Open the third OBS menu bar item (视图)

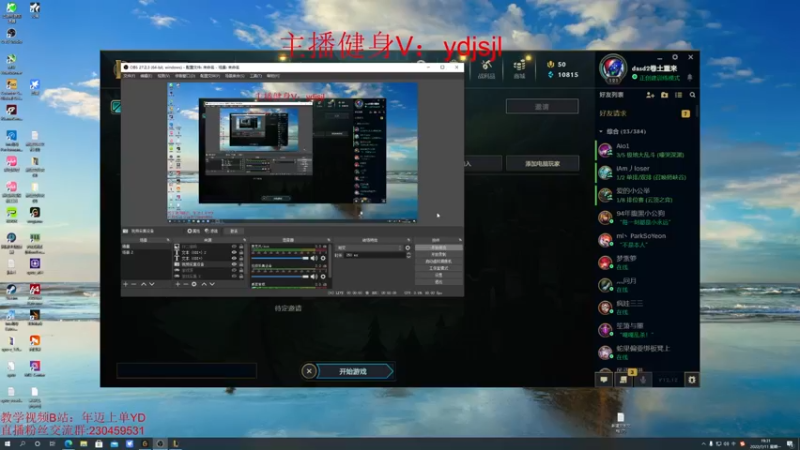pos(163,76)
